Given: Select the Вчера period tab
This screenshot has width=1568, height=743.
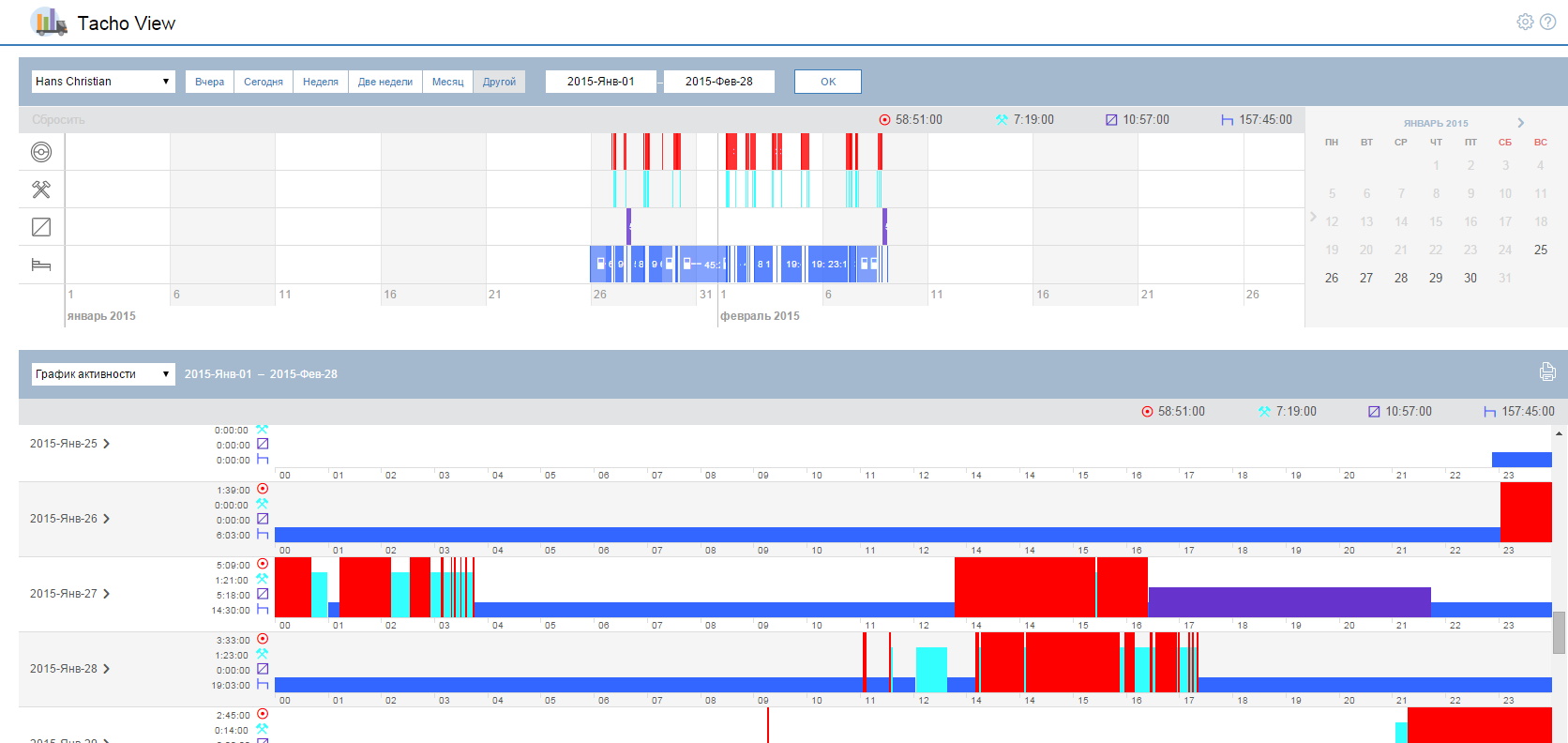Looking at the screenshot, I should (x=209, y=82).
